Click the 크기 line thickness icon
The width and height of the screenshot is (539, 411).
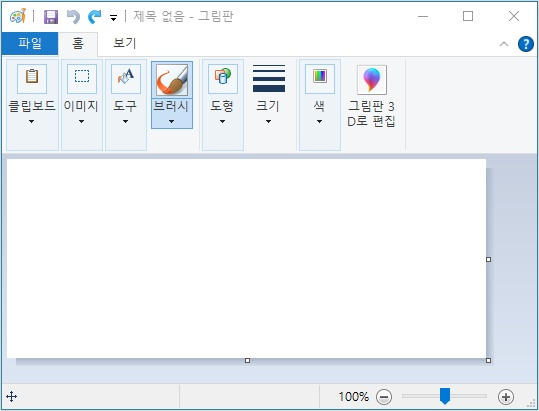(x=269, y=78)
